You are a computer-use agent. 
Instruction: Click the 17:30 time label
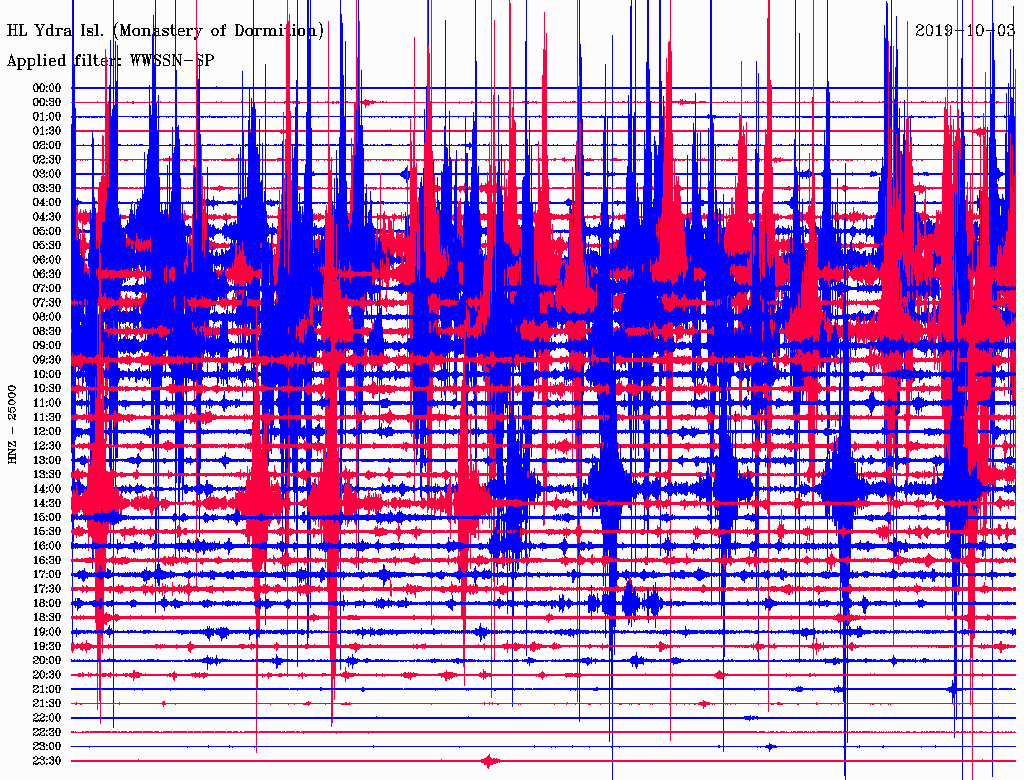pos(47,589)
